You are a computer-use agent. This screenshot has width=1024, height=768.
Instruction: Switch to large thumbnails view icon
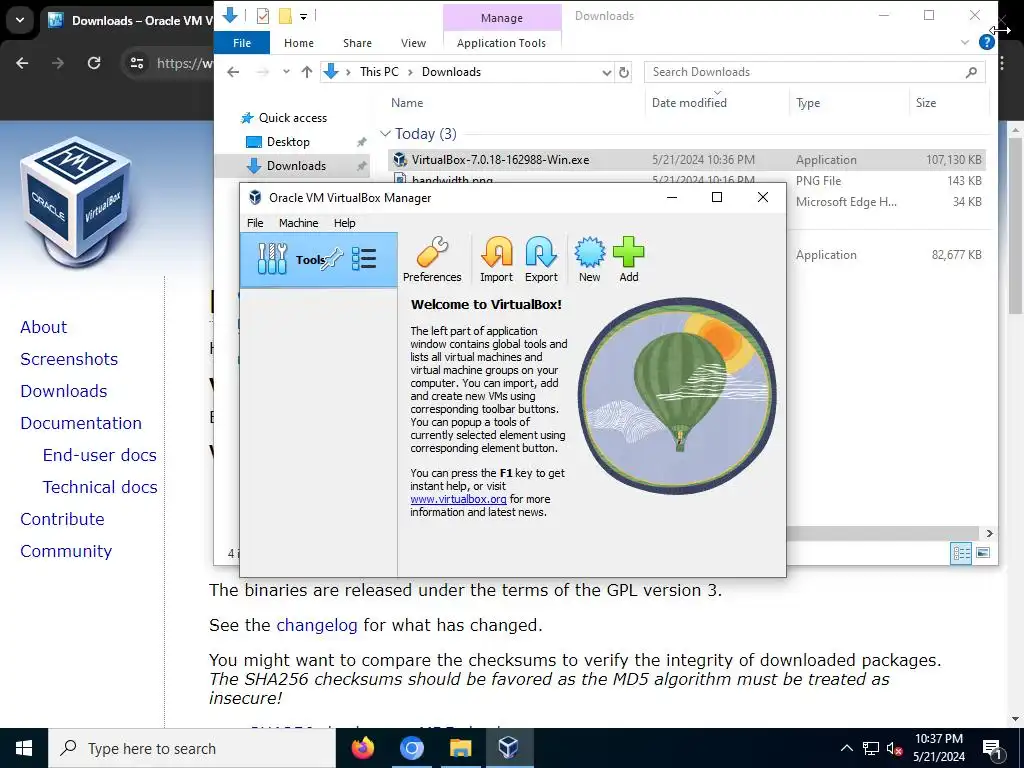click(x=982, y=553)
